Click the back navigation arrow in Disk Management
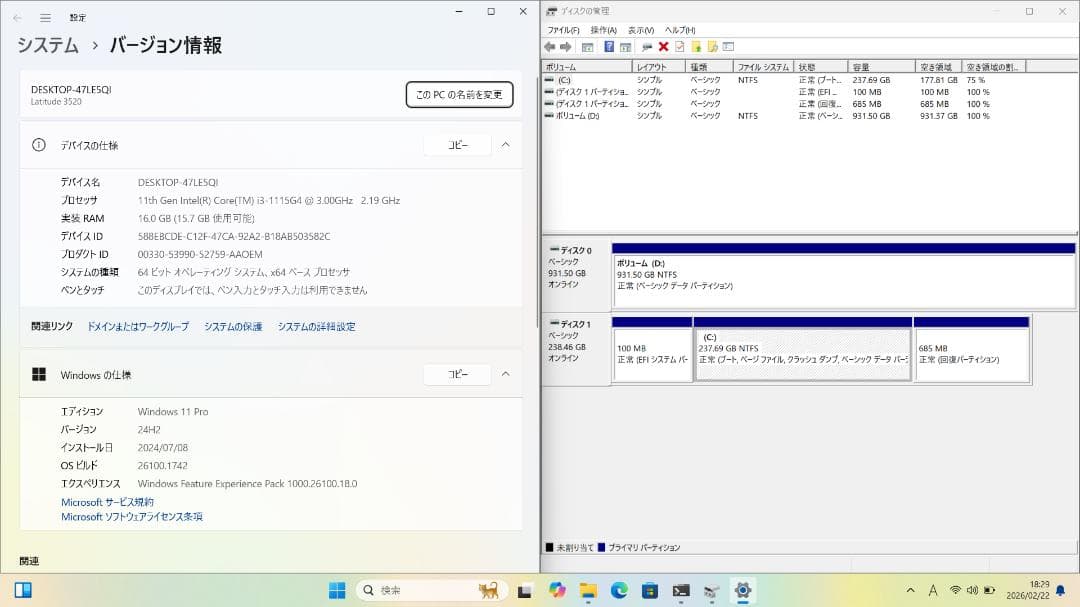The height and width of the screenshot is (607, 1080). (550, 46)
